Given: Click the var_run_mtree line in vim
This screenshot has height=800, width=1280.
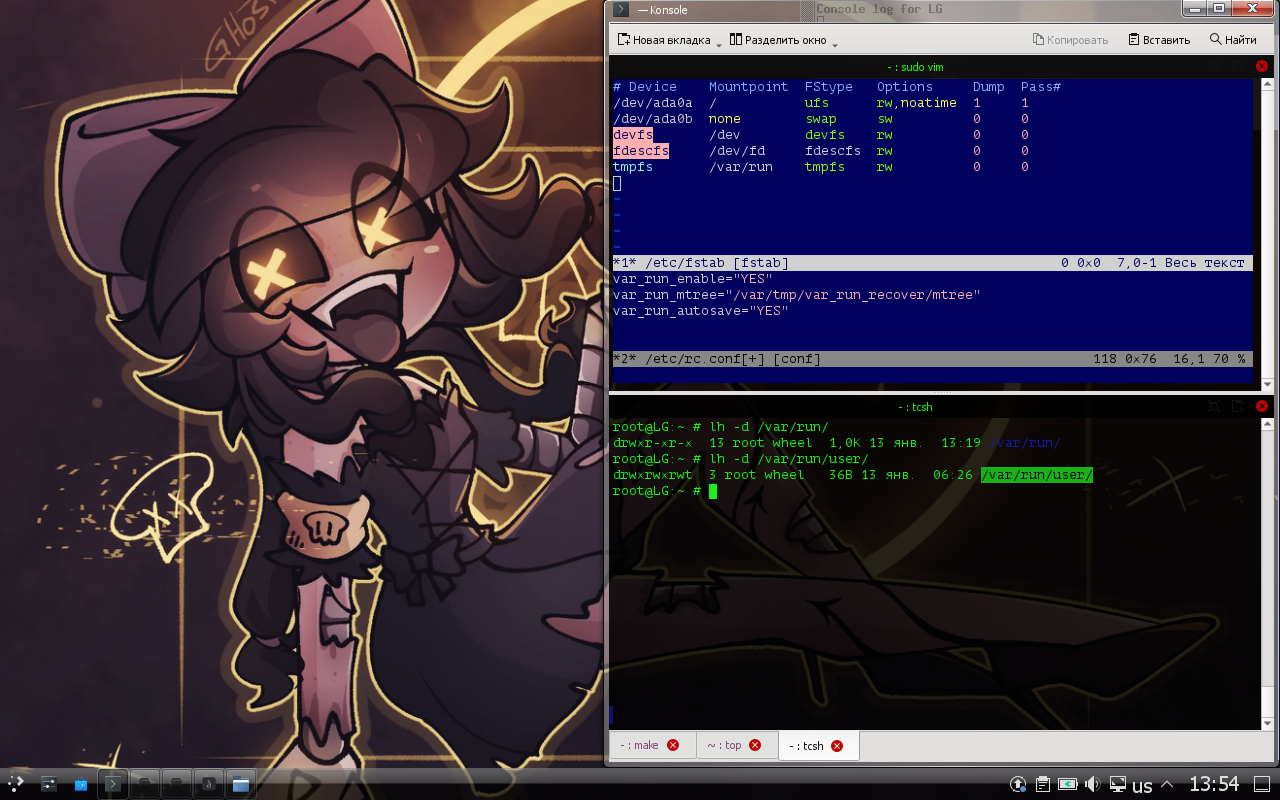Looking at the screenshot, I should (797, 295).
